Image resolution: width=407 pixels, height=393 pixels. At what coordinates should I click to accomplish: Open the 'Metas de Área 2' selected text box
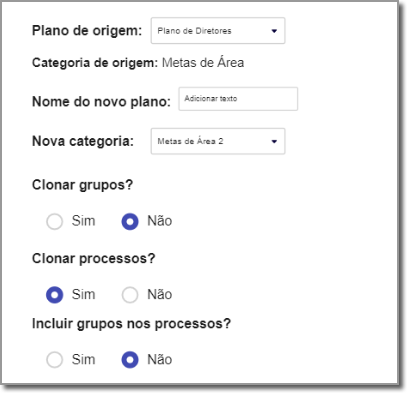click(x=218, y=141)
